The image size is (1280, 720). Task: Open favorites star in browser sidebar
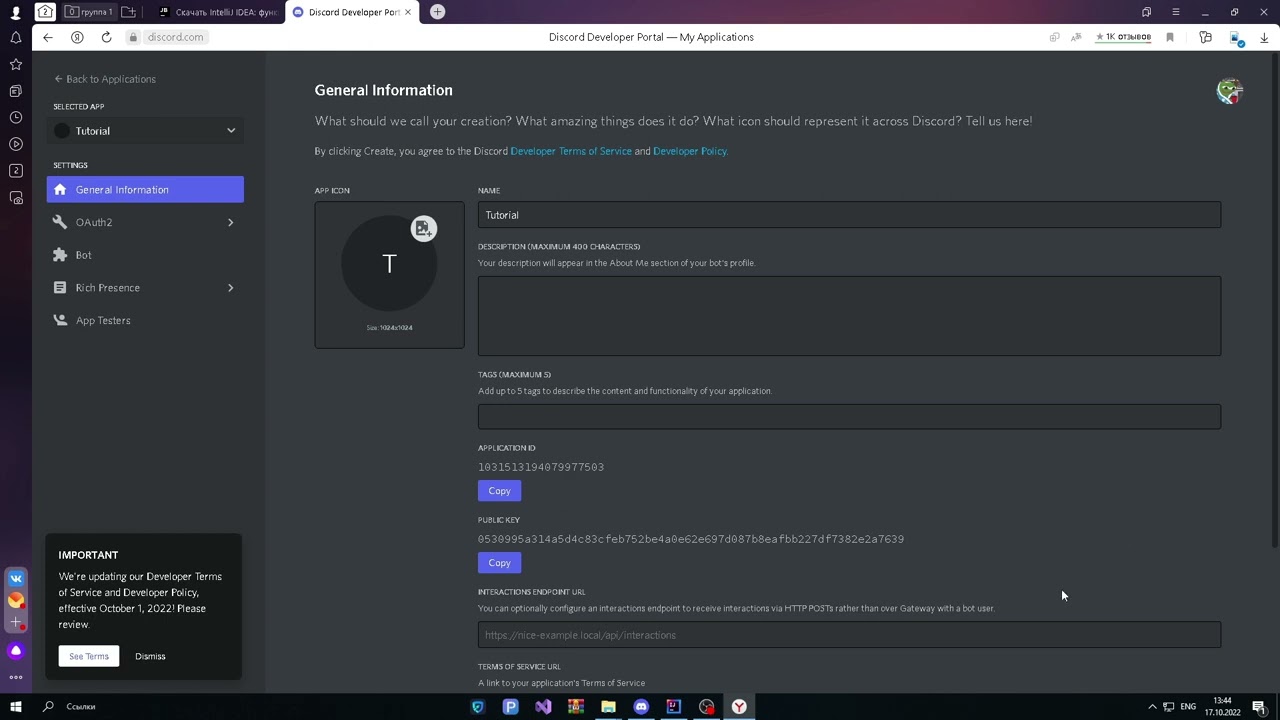[15, 64]
